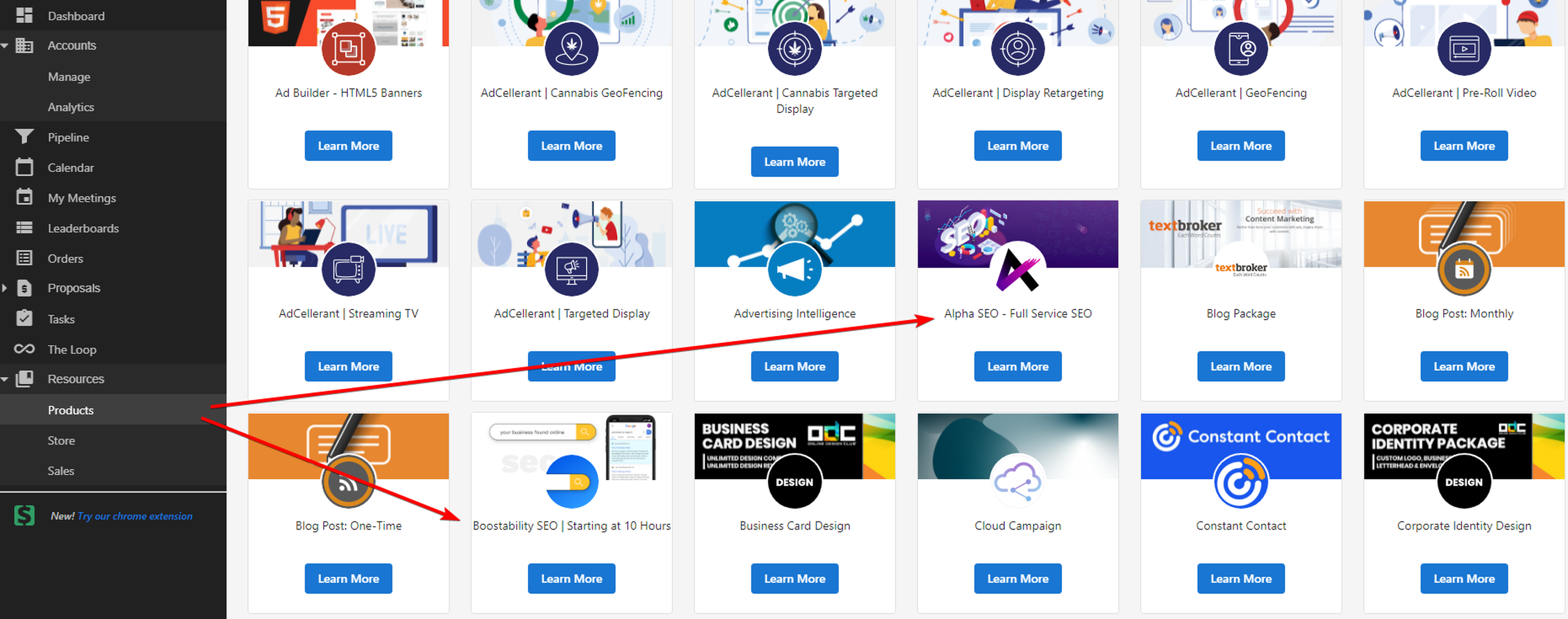1568x619 pixels.
Task: Click the Cloud Campaign cloud icon
Action: tap(1018, 481)
